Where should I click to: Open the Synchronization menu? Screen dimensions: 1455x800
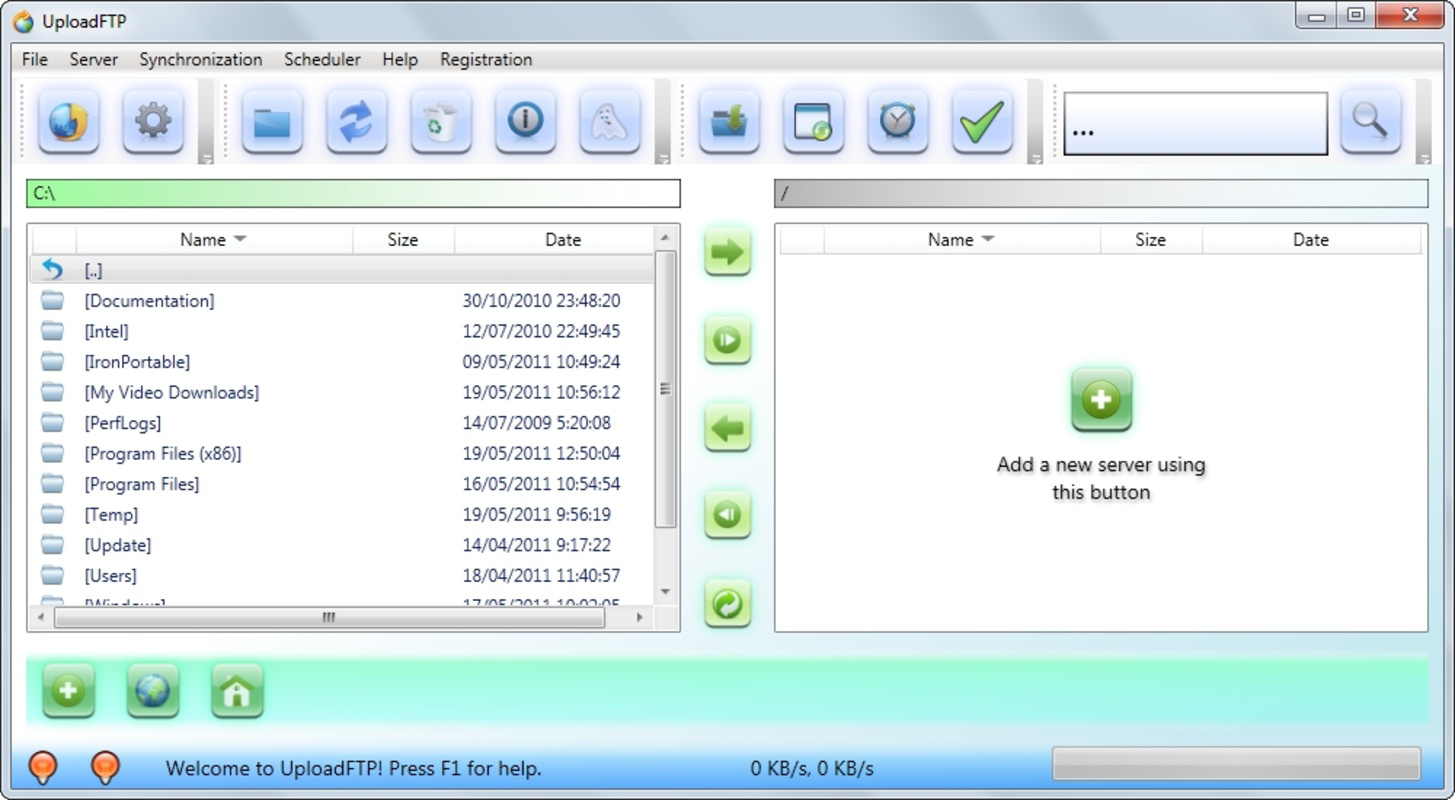(x=201, y=60)
